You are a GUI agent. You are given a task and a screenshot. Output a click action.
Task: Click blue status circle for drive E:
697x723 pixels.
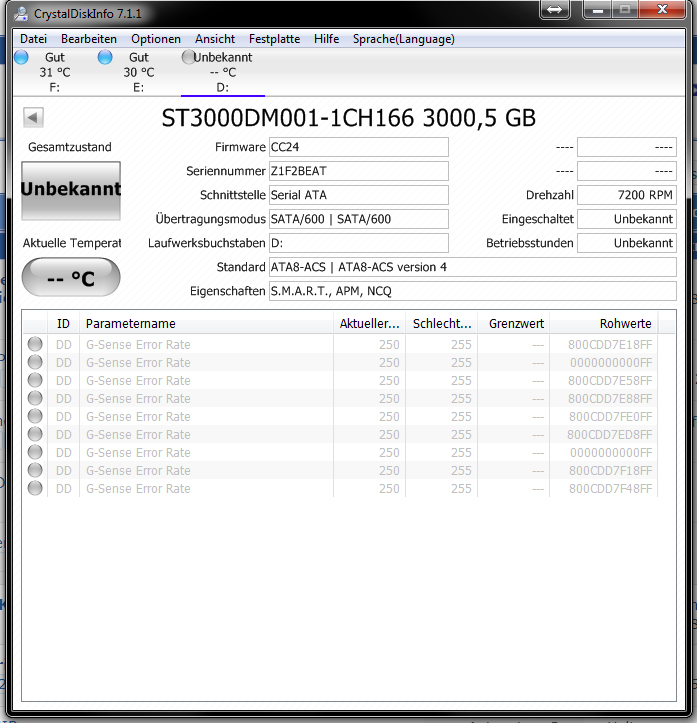(105, 57)
